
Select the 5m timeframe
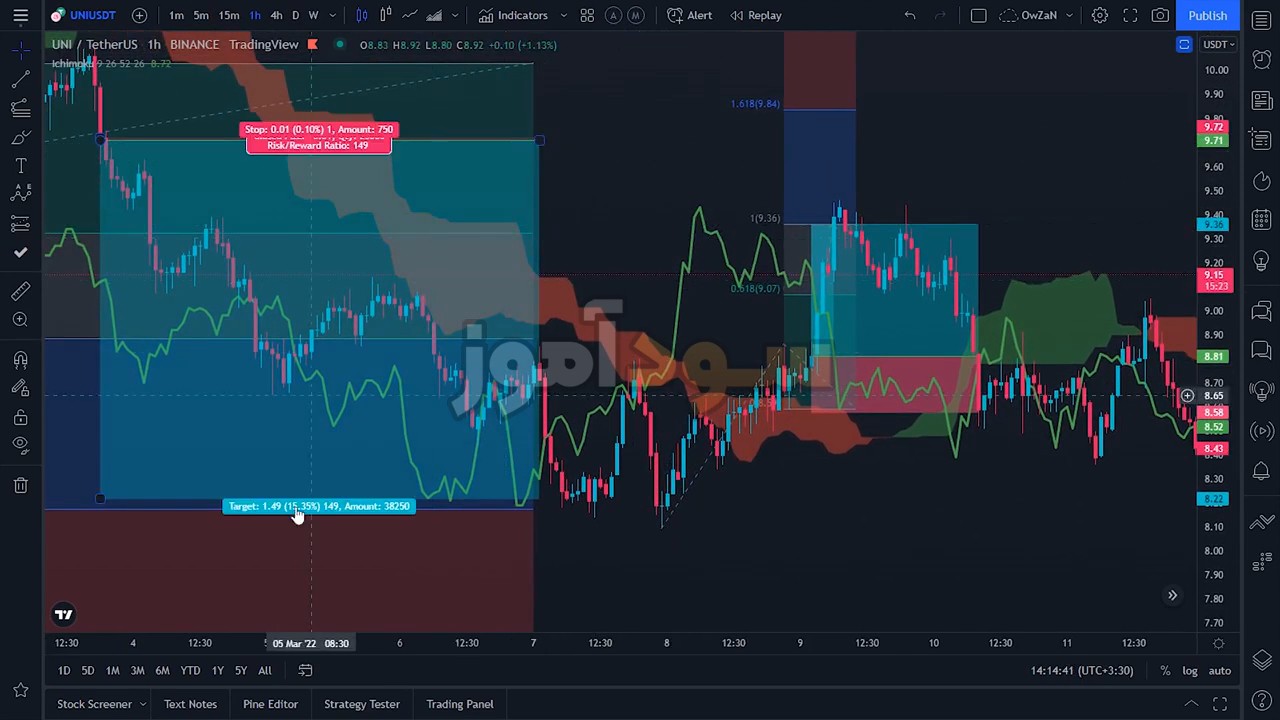point(201,15)
